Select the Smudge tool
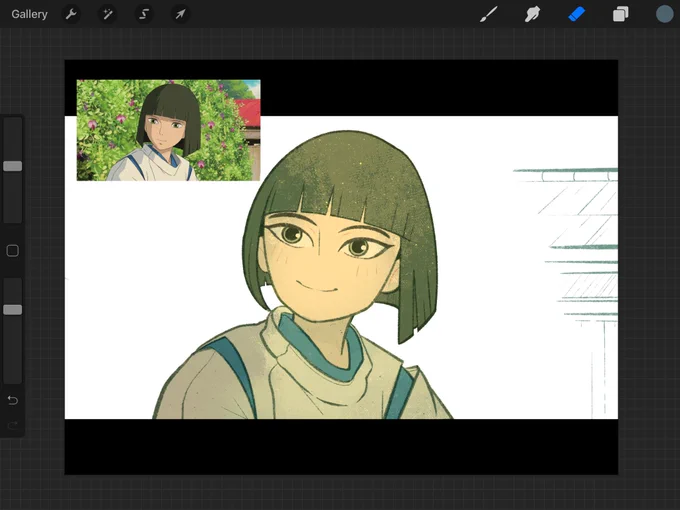This screenshot has width=680, height=510. point(532,14)
